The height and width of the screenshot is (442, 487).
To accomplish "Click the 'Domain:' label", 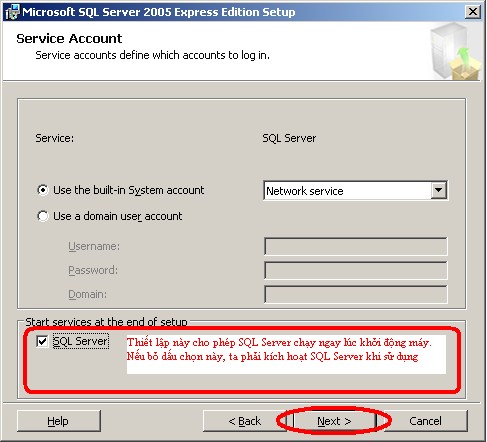I will [x=87, y=294].
